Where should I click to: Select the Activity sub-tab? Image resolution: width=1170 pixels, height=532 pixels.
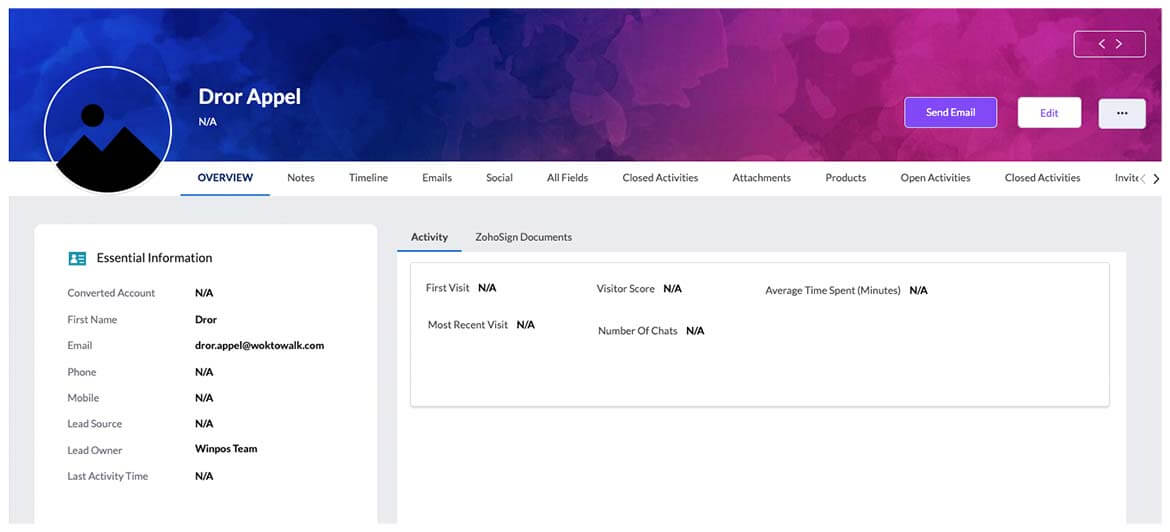429,237
